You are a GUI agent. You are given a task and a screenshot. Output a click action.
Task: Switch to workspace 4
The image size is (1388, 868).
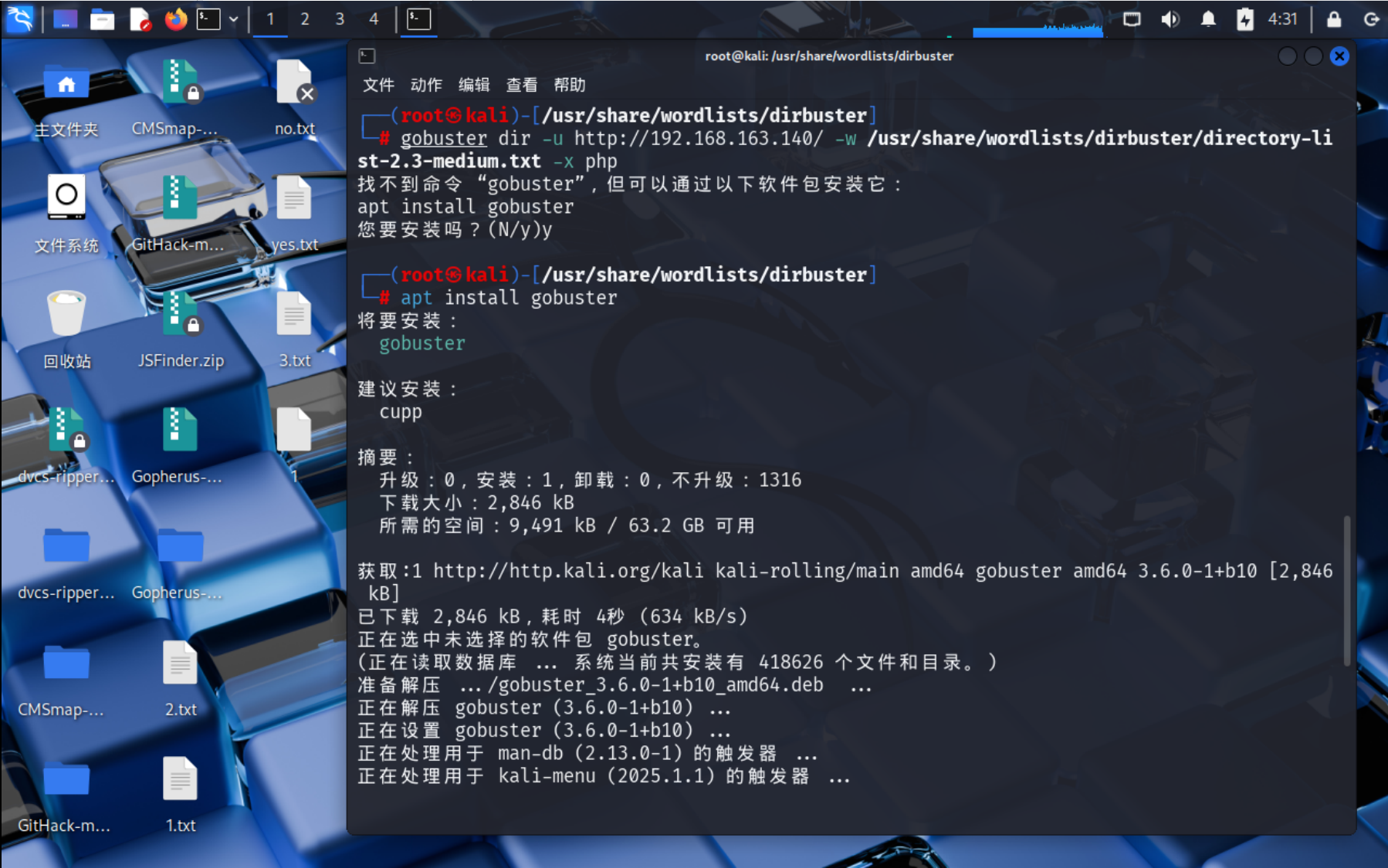pos(374,19)
